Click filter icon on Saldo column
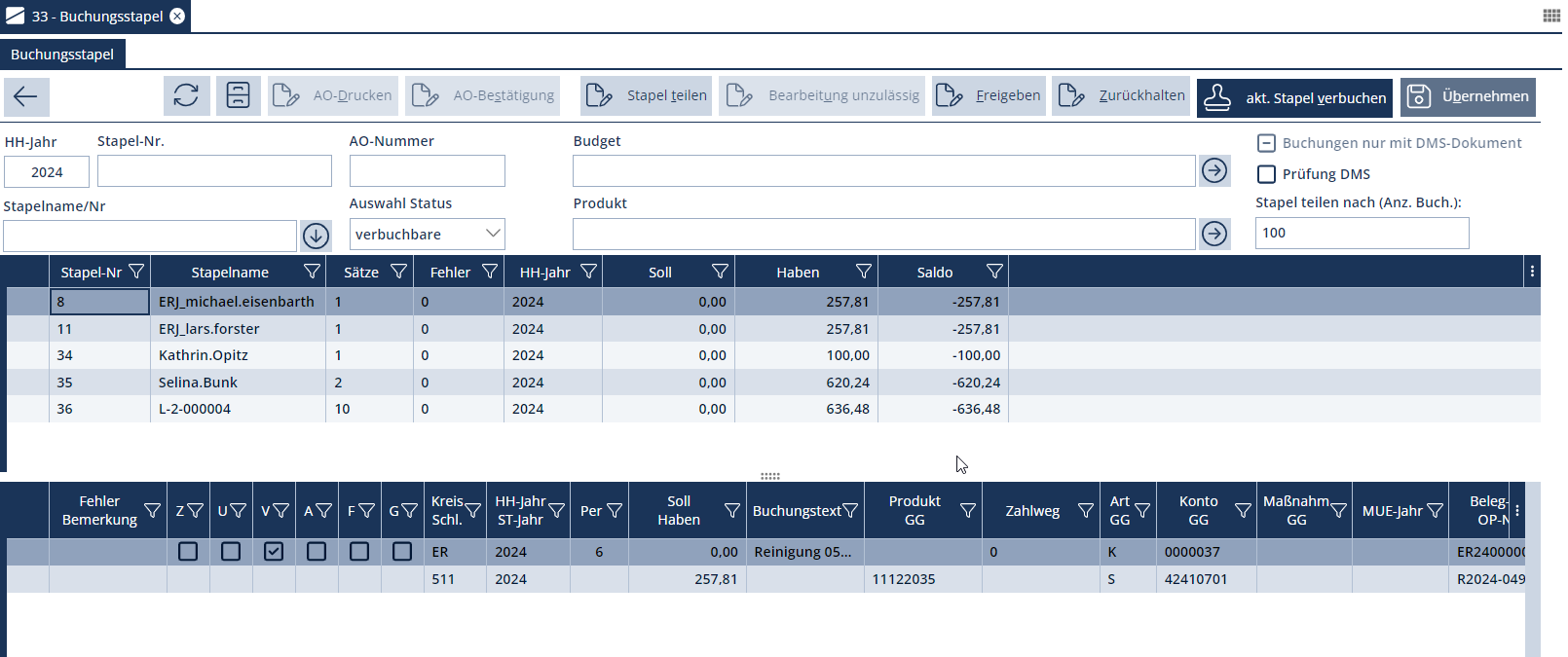Viewport: 1568px width, 657px height. pos(994,272)
